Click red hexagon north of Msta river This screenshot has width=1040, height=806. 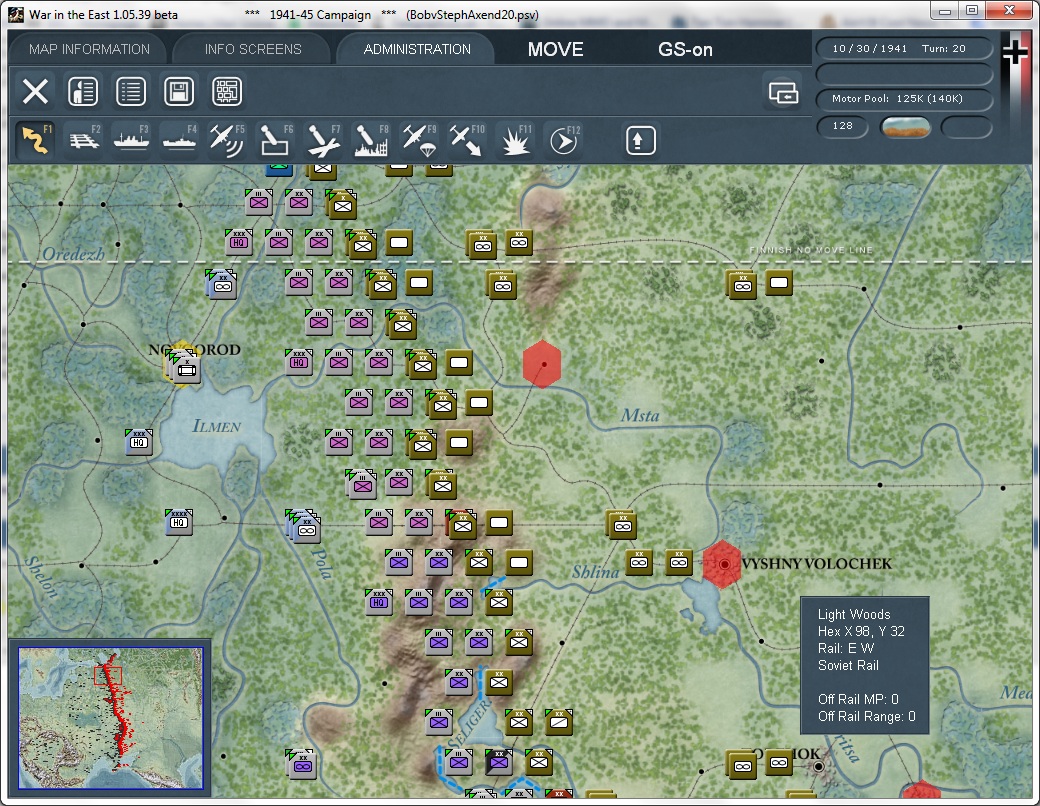point(543,364)
